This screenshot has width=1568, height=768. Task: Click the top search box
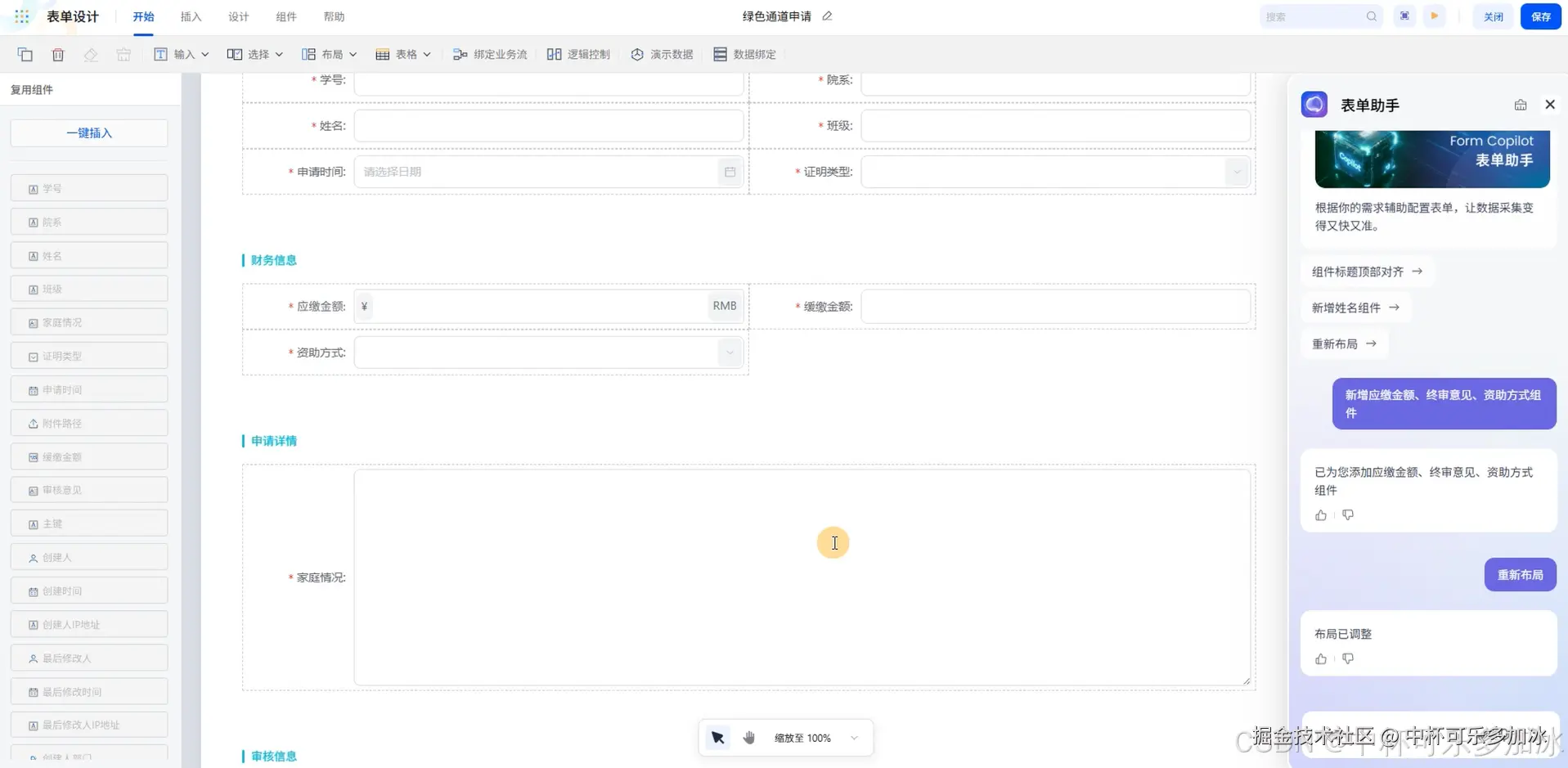coord(1320,16)
